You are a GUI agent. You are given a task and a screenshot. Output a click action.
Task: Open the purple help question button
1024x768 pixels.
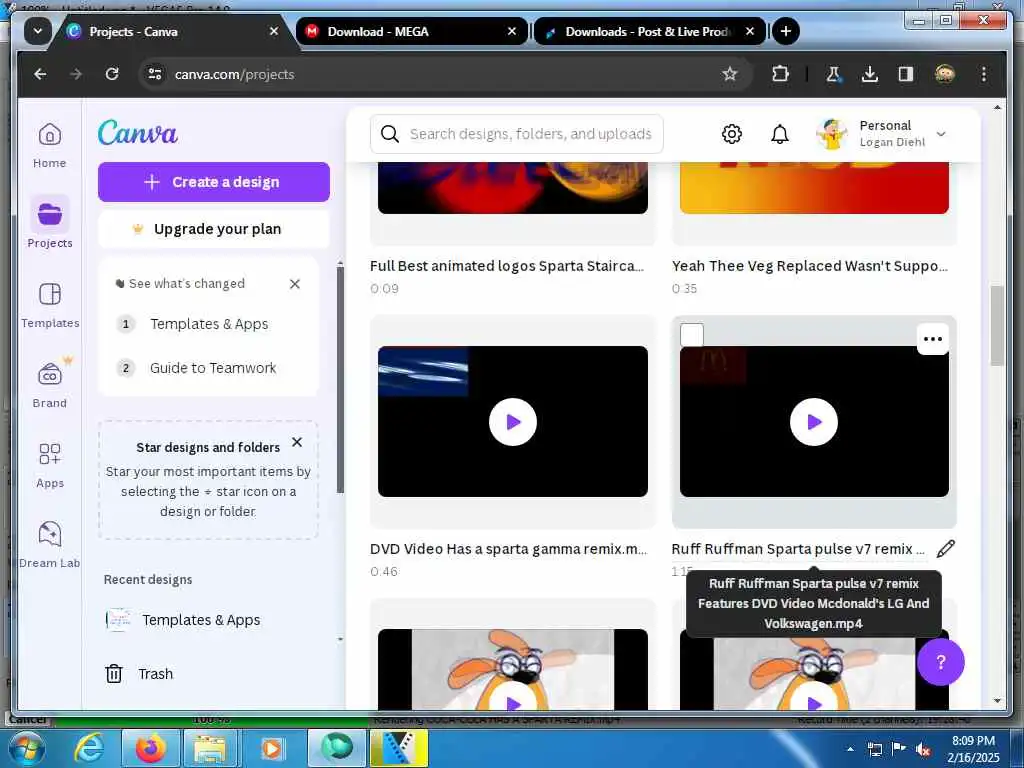click(x=940, y=662)
